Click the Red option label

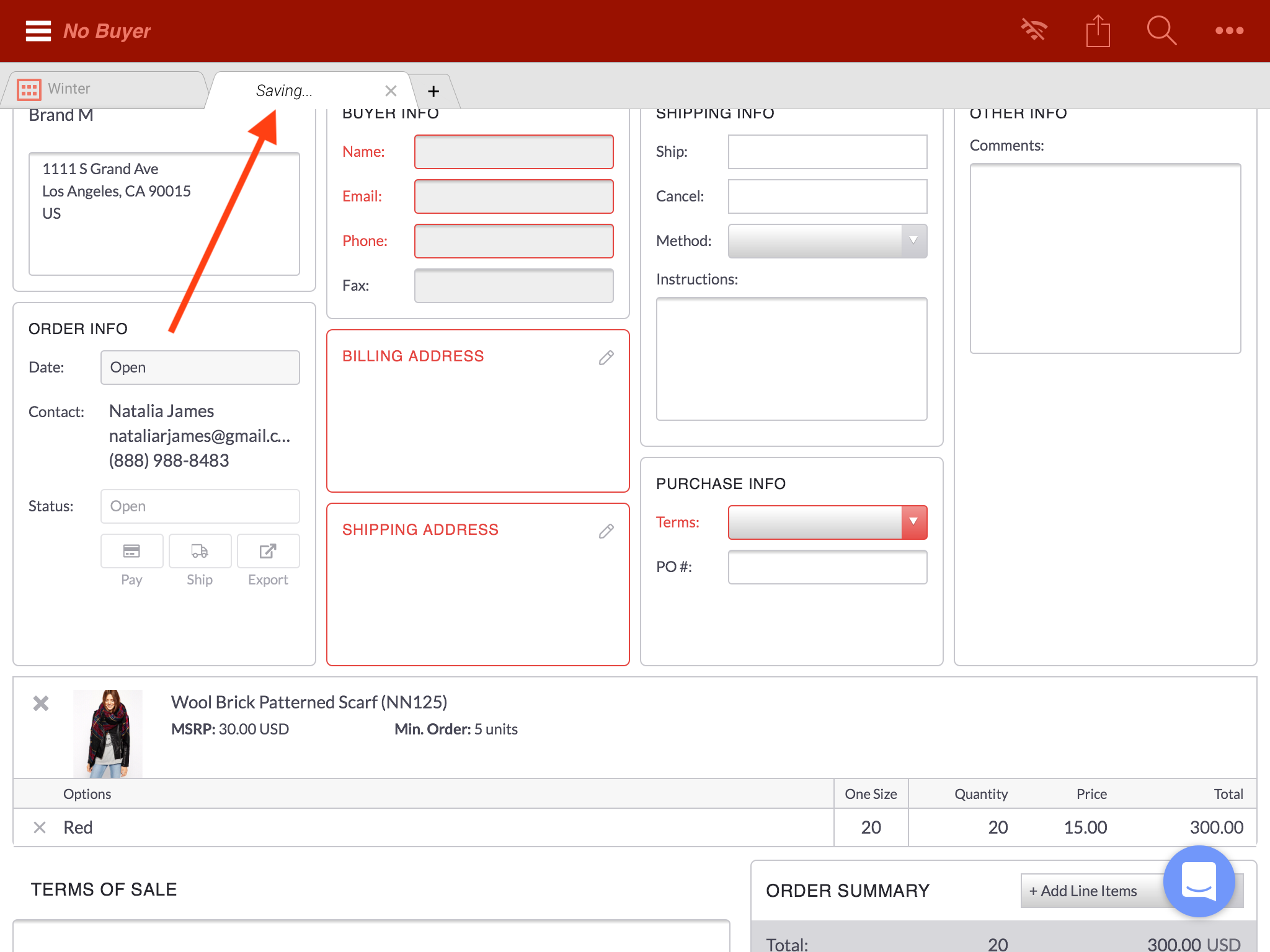[78, 827]
